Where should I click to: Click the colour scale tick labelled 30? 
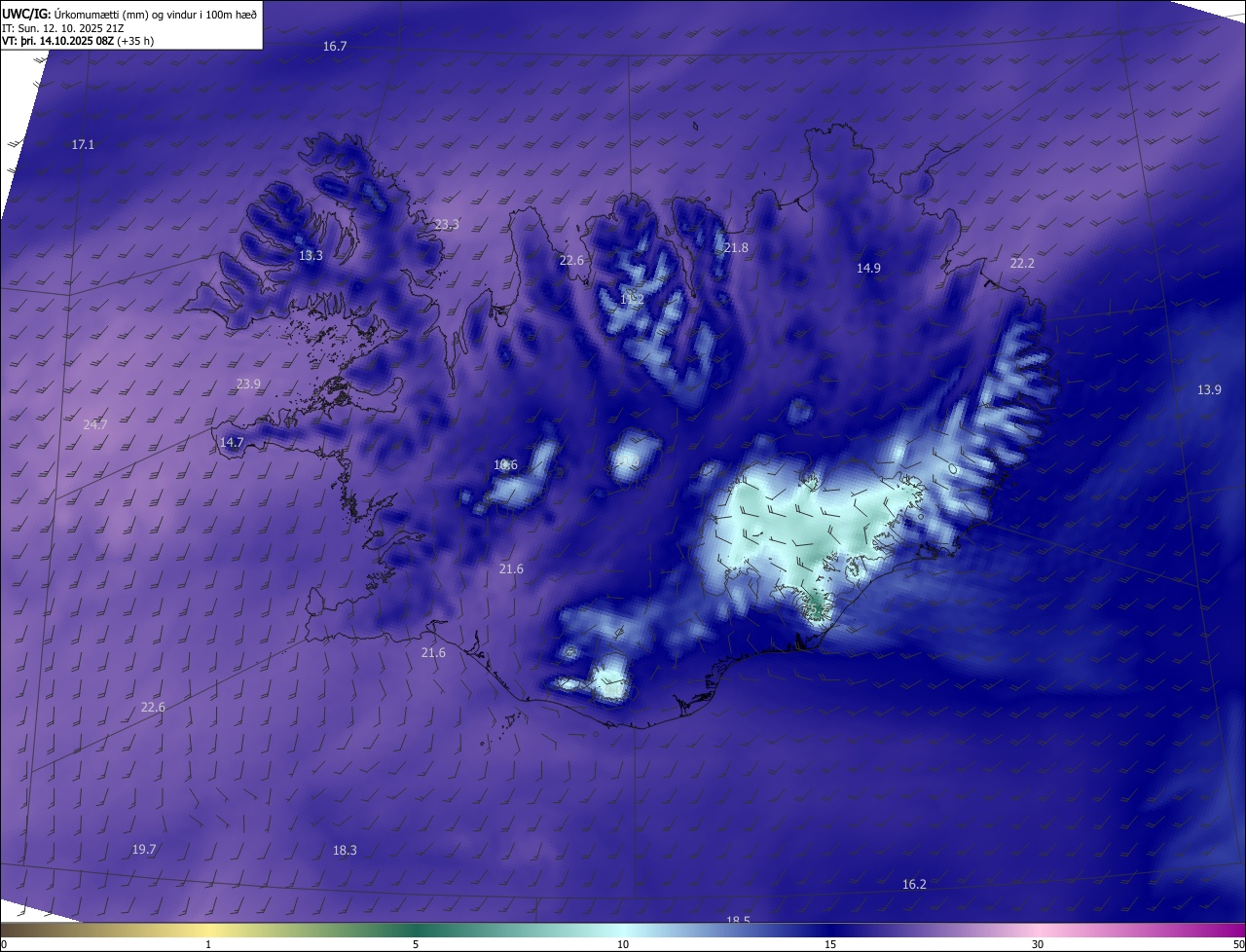pyautogui.click(x=1038, y=945)
